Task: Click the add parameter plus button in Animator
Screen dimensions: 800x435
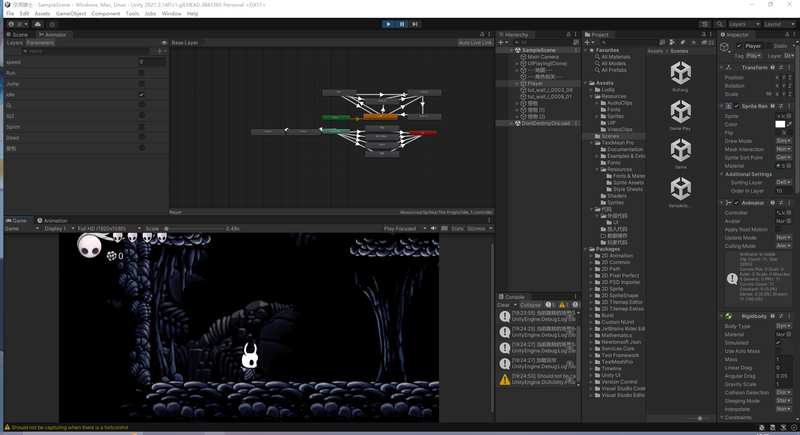Action: 161,51
